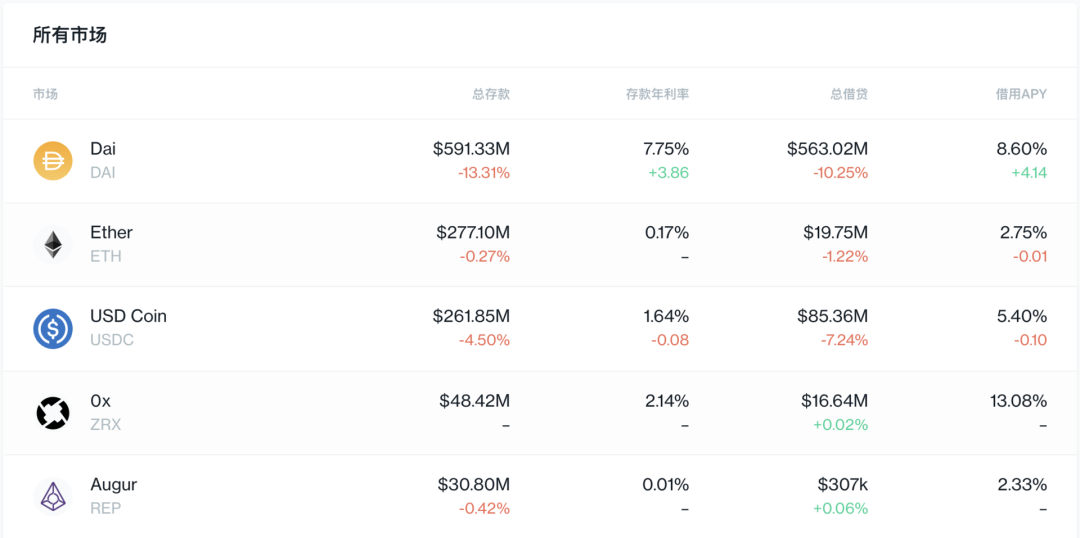Click Dai total supply $591.33M
The width and height of the screenshot is (1080, 538).
[472, 148]
